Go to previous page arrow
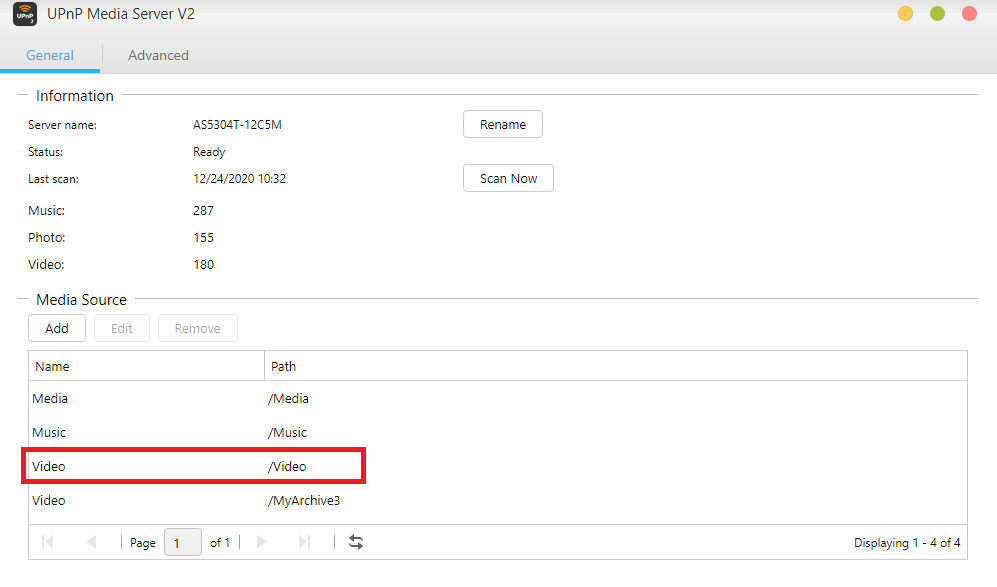This screenshot has width=997, height=587. pos(91,542)
